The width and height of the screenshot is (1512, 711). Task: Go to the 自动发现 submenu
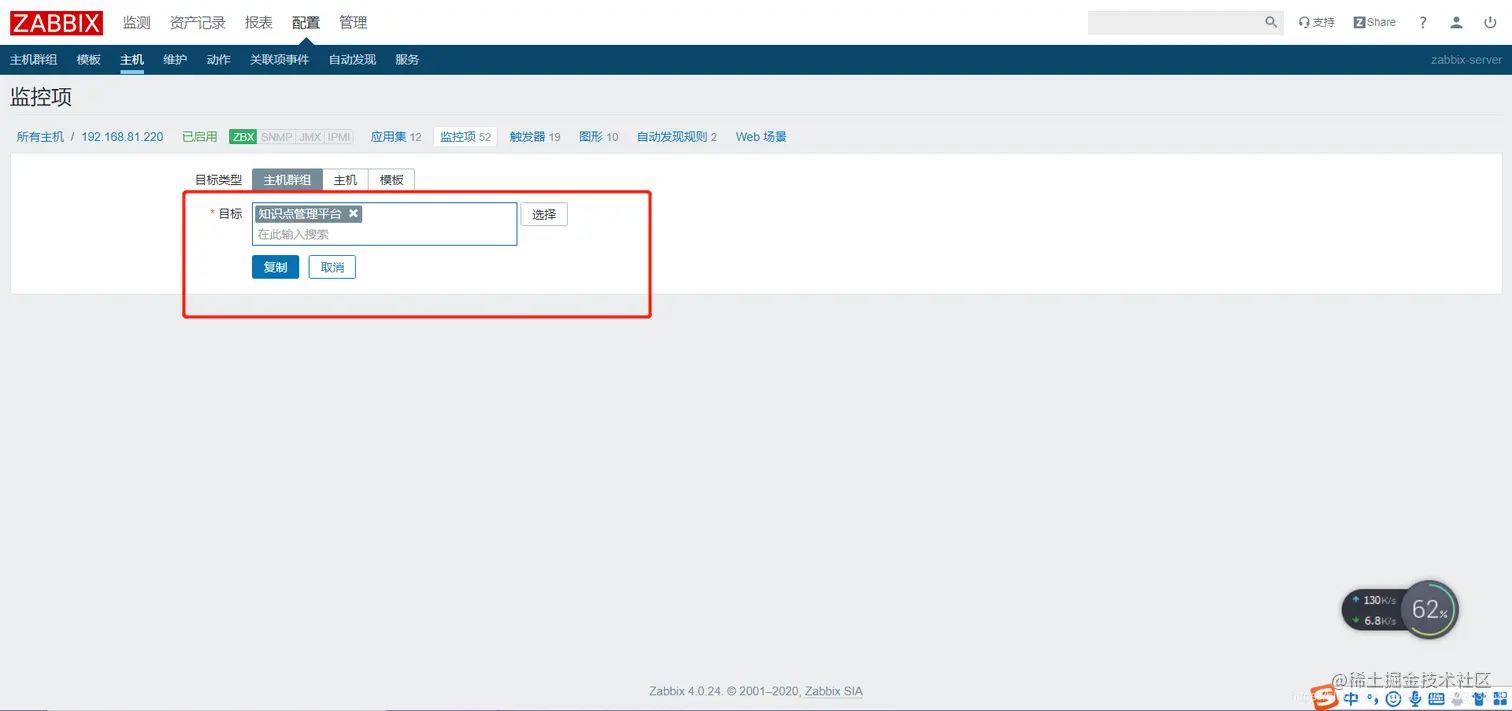click(x=352, y=60)
